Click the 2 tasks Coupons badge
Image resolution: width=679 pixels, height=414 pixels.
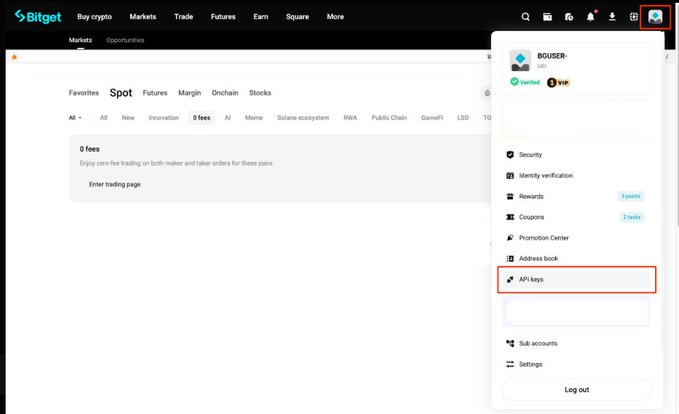click(631, 217)
